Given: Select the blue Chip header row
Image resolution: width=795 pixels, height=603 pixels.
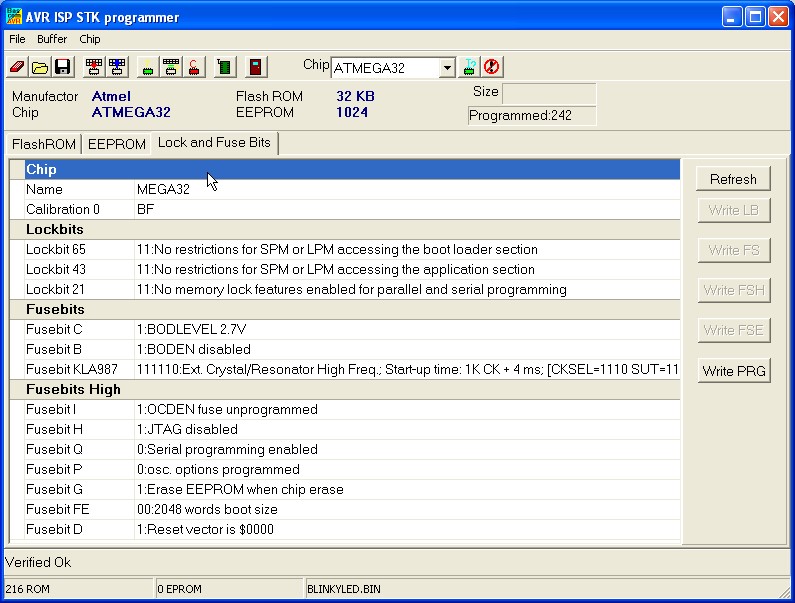Looking at the screenshot, I should tap(352, 169).
